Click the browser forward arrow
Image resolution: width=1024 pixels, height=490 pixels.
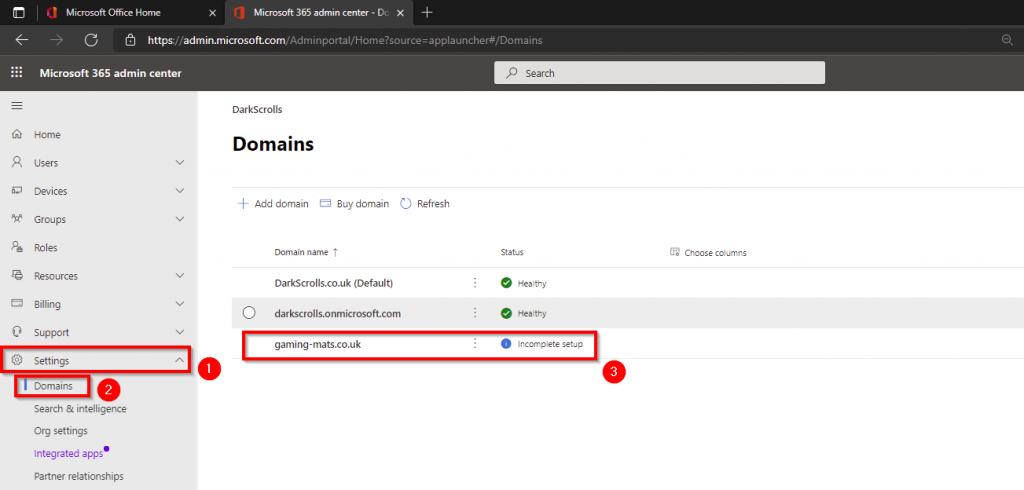pos(57,40)
